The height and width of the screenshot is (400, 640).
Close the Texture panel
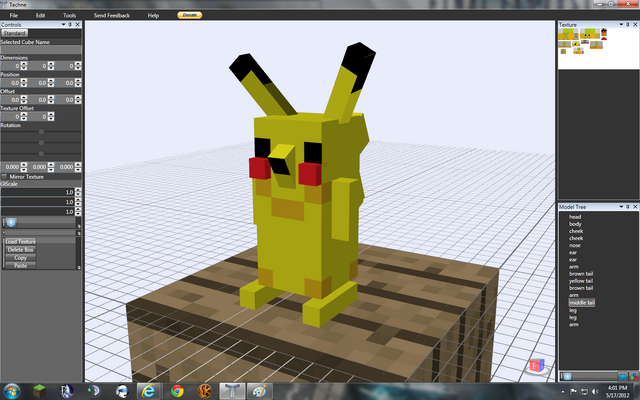coord(635,24)
